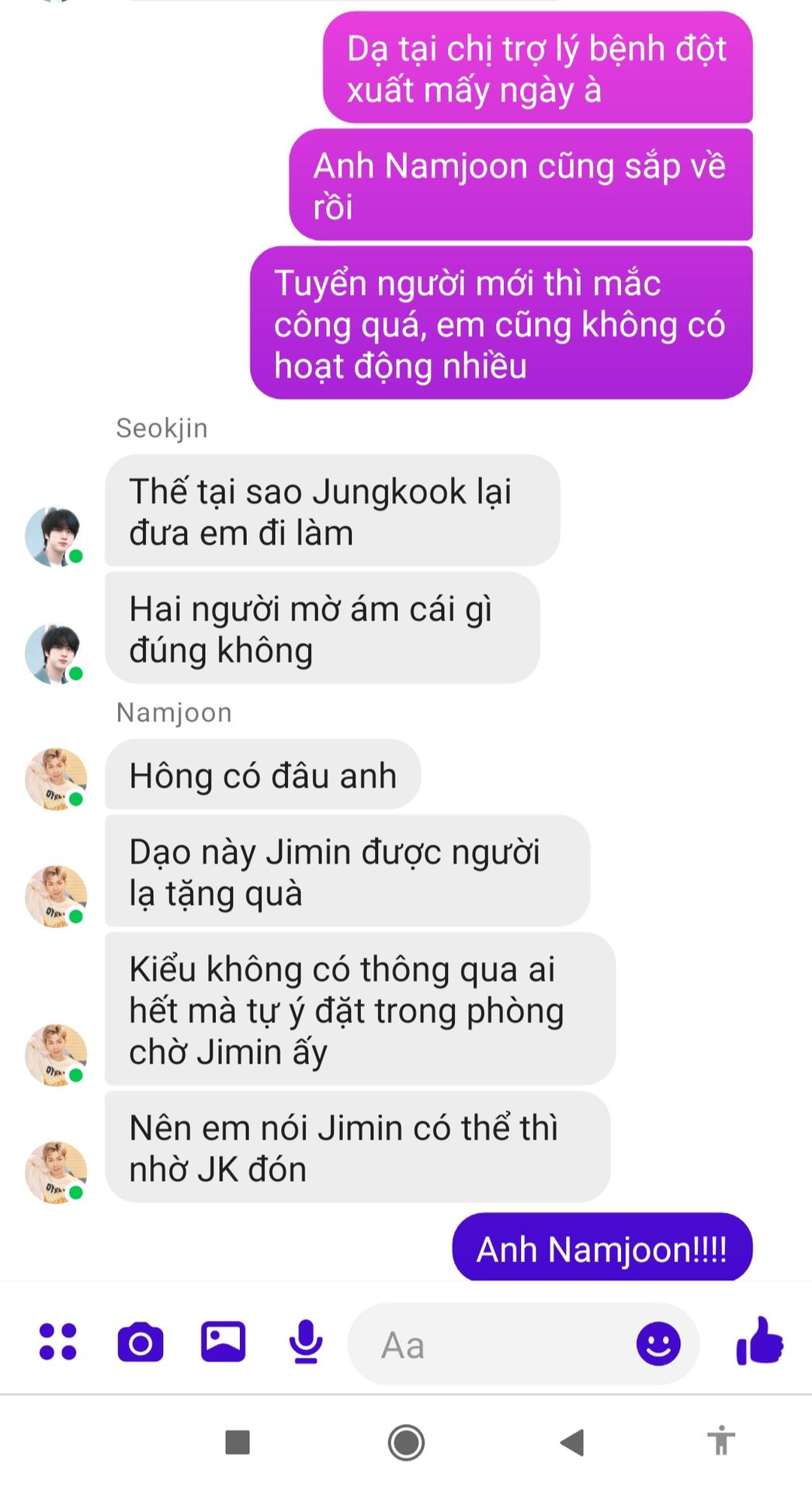Tap Namjoon's avatar next to 'Kiểu không có thông qua' message
The height and width of the screenshot is (1491, 812).
pos(54,1054)
